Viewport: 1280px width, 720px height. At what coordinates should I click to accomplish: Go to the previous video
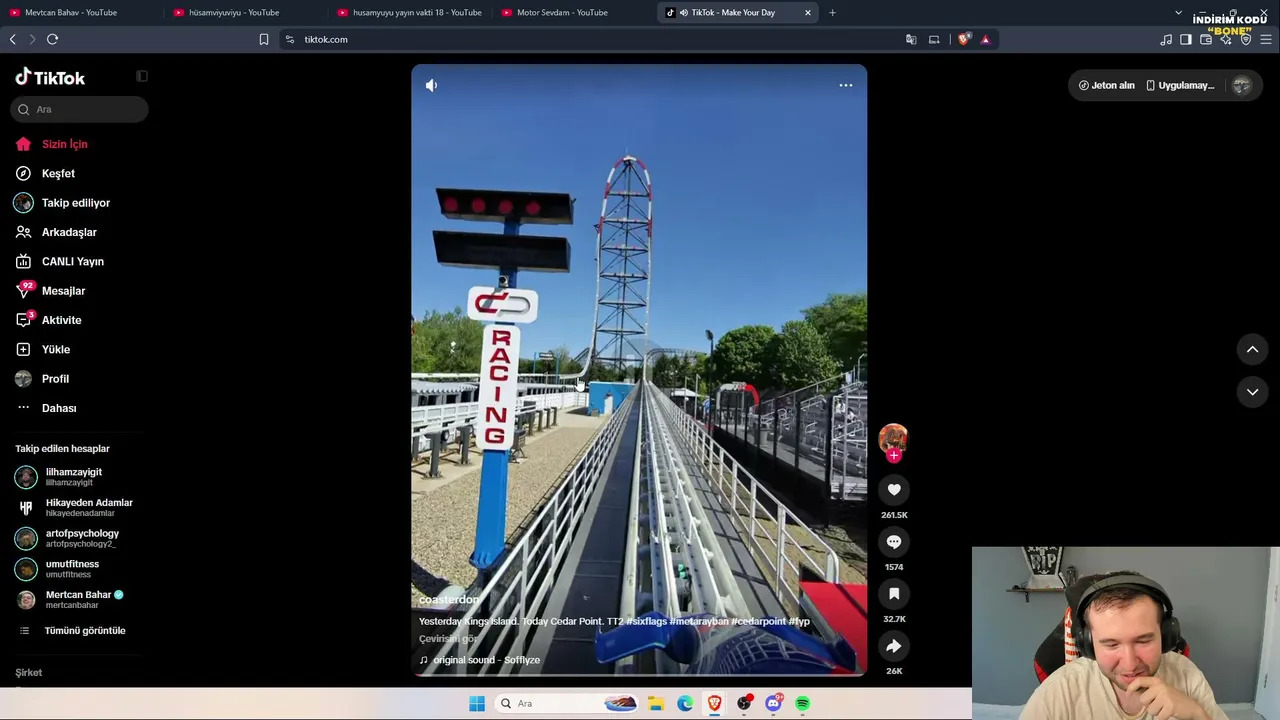pos(1252,349)
